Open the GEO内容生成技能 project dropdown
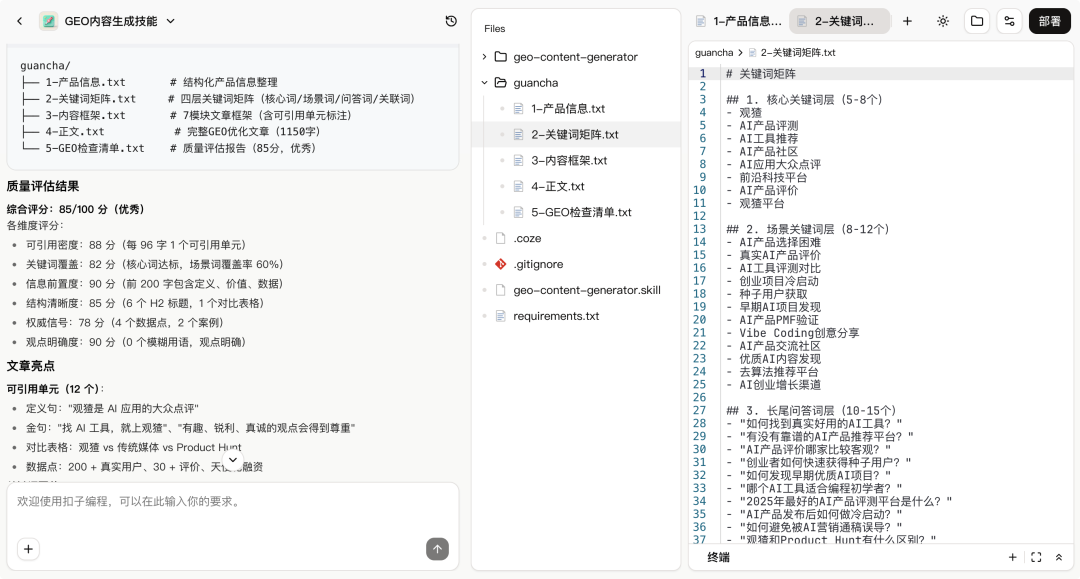Image resolution: width=1080 pixels, height=579 pixels. pos(170,21)
